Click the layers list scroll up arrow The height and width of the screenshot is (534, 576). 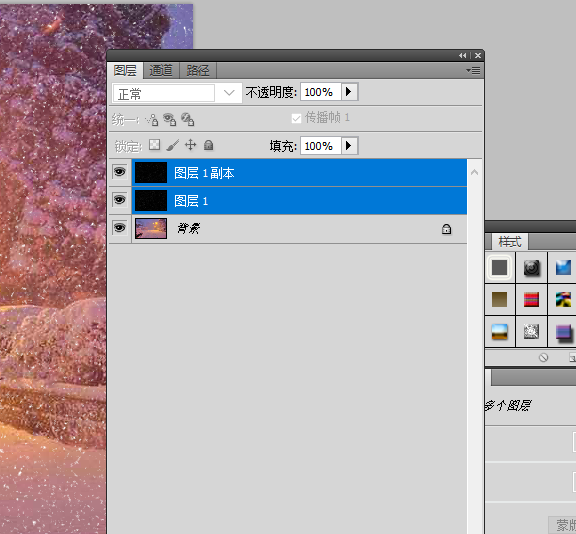tap(474, 172)
